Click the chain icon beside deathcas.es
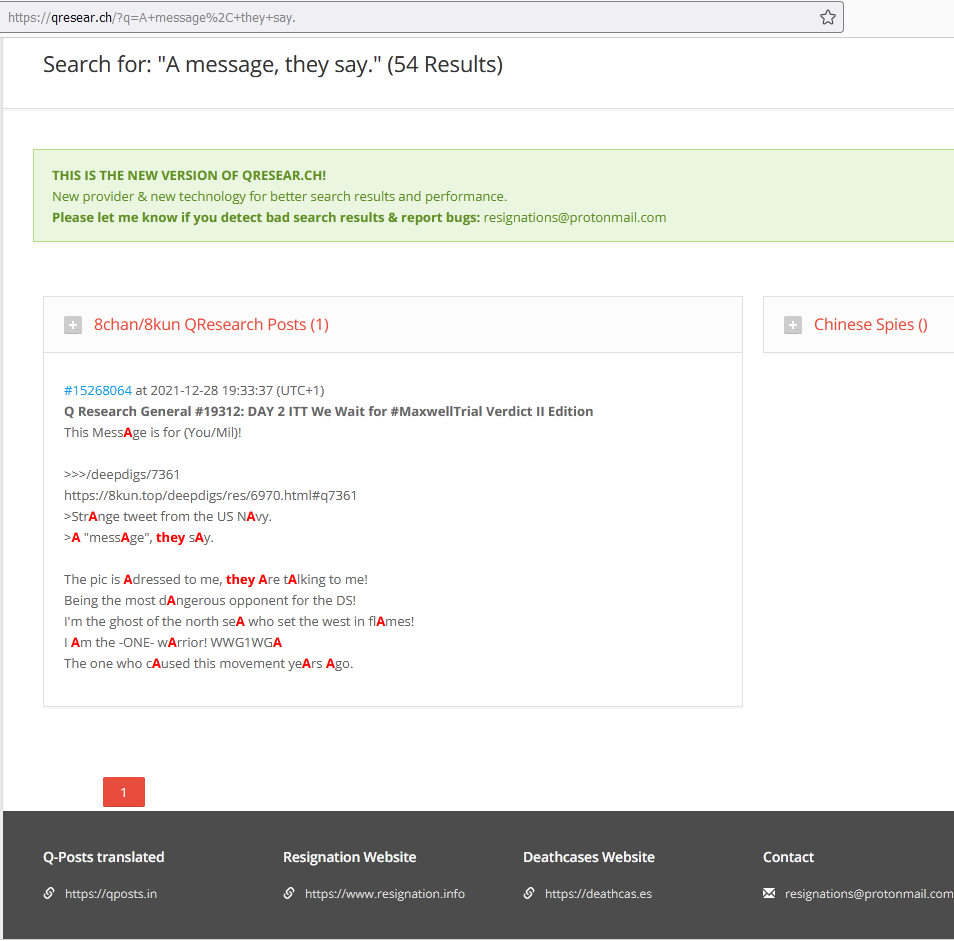The height and width of the screenshot is (941, 954). click(x=529, y=893)
